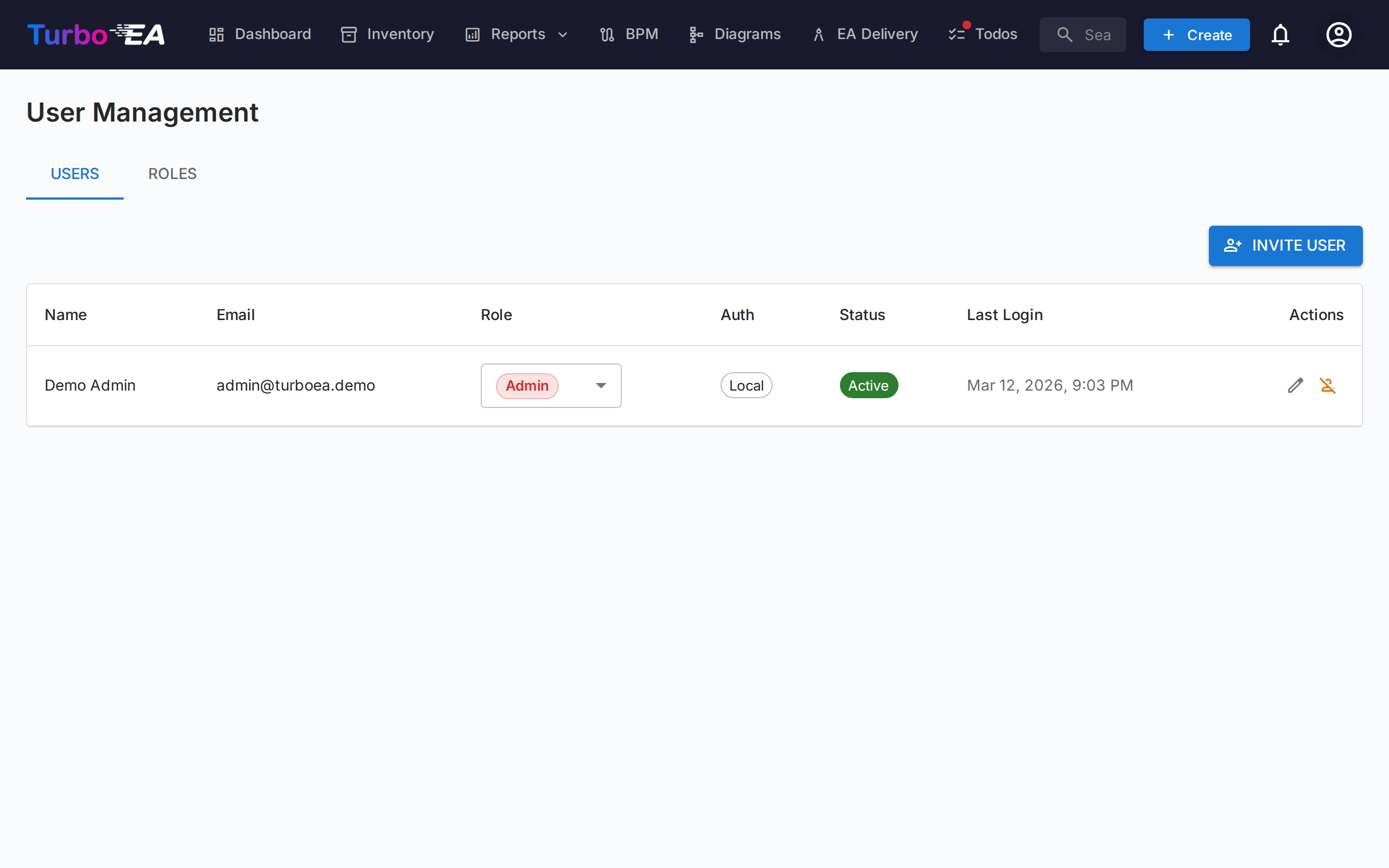1389x868 pixels.
Task: Switch to the ROLES tab
Action: point(172,174)
